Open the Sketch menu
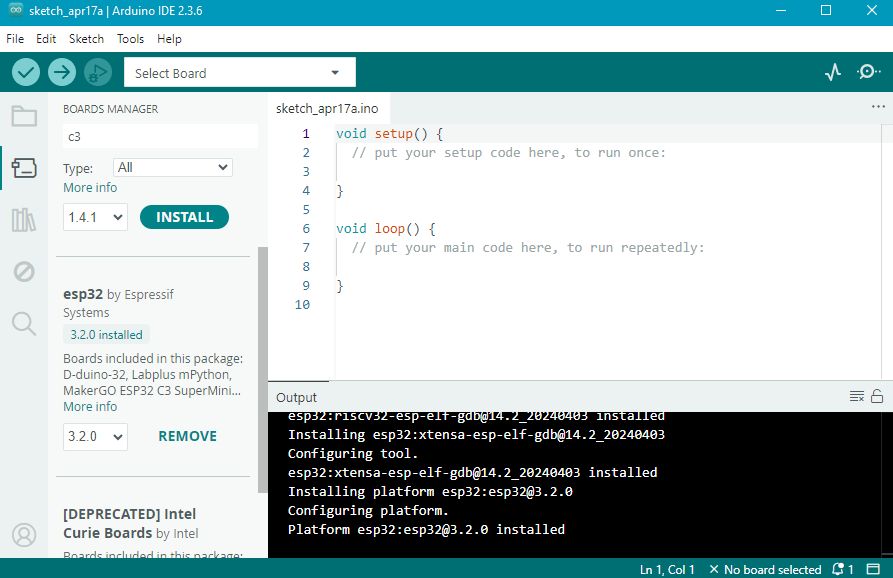Screen dimensions: 893x578 [86, 39]
